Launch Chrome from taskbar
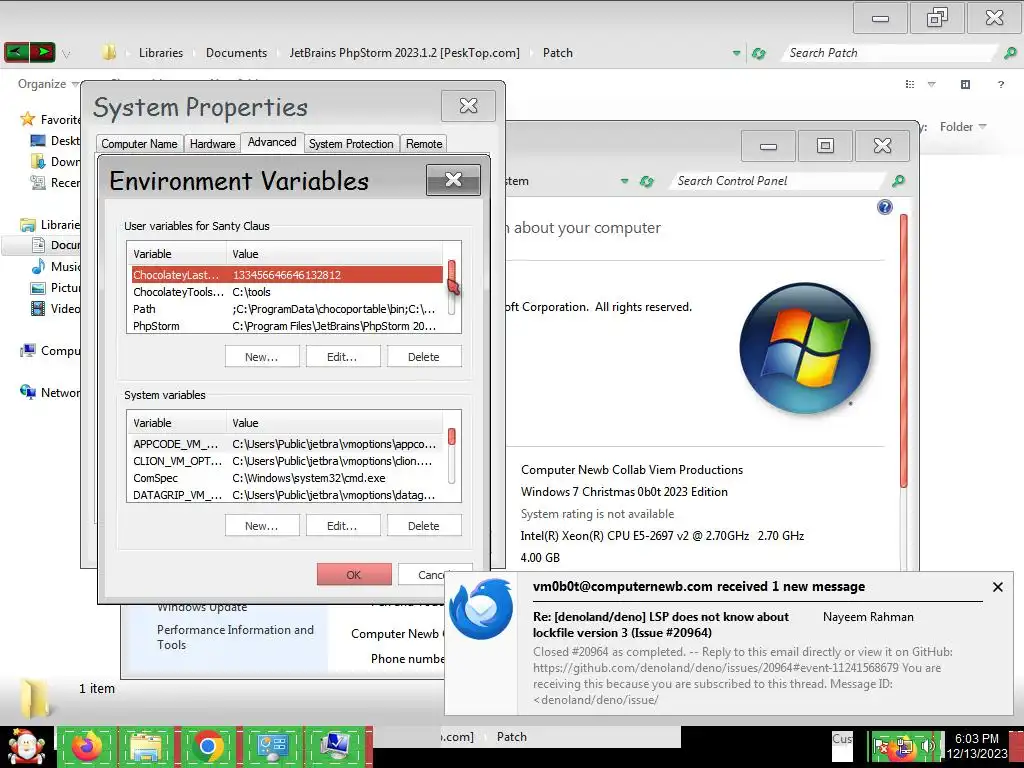Viewport: 1024px width, 768px height. tap(208, 746)
